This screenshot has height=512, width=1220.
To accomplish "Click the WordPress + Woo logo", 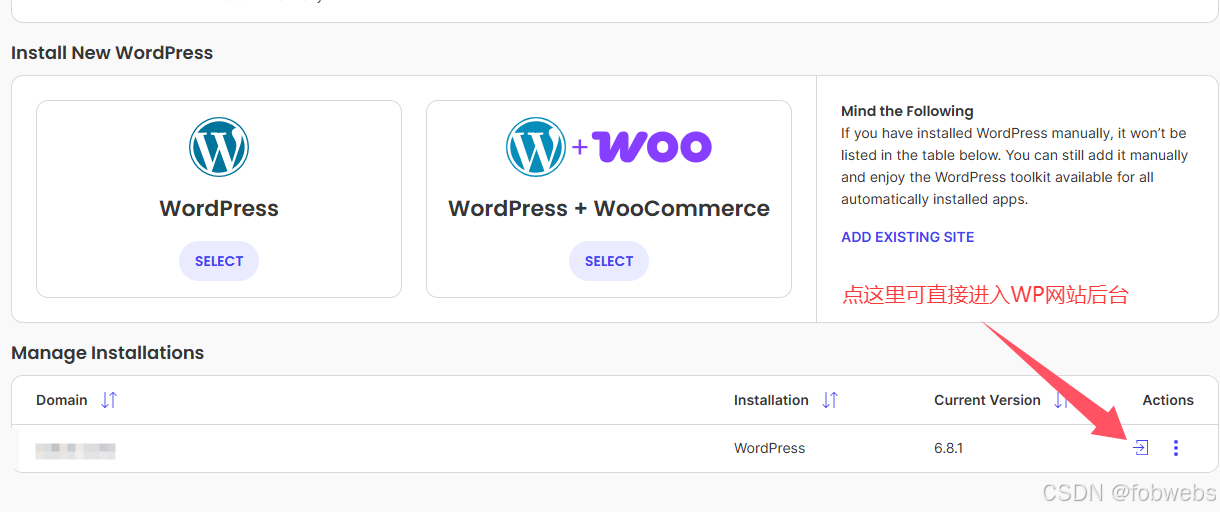I will 609,147.
